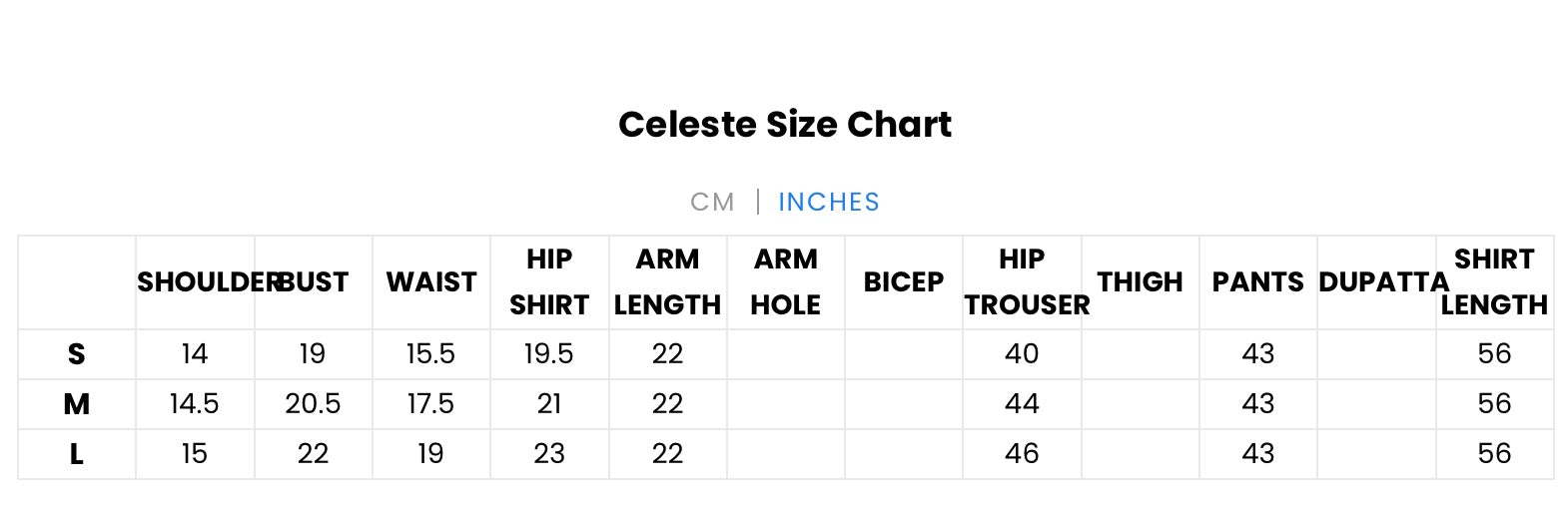Switch size chart units to CM
Image resolution: width=1568 pixels, height=511 pixels.
(x=712, y=203)
